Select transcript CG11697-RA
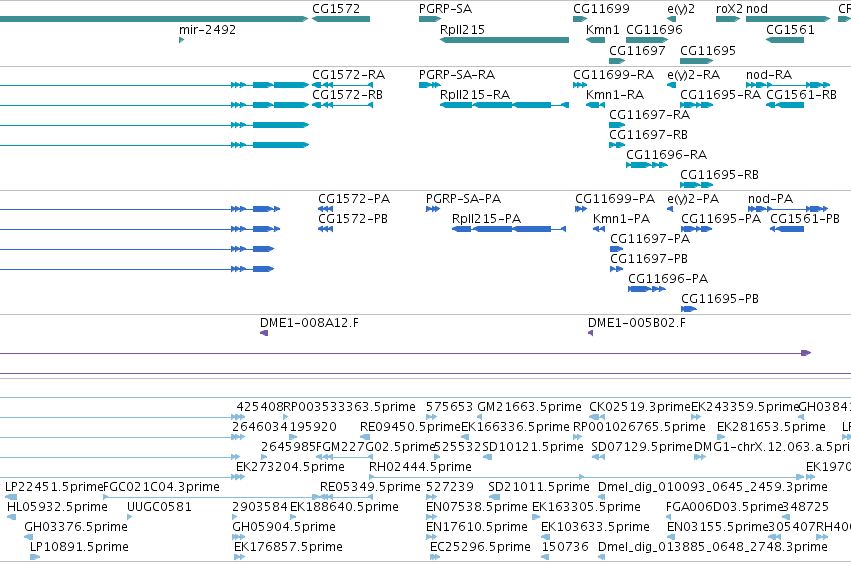 pos(650,114)
